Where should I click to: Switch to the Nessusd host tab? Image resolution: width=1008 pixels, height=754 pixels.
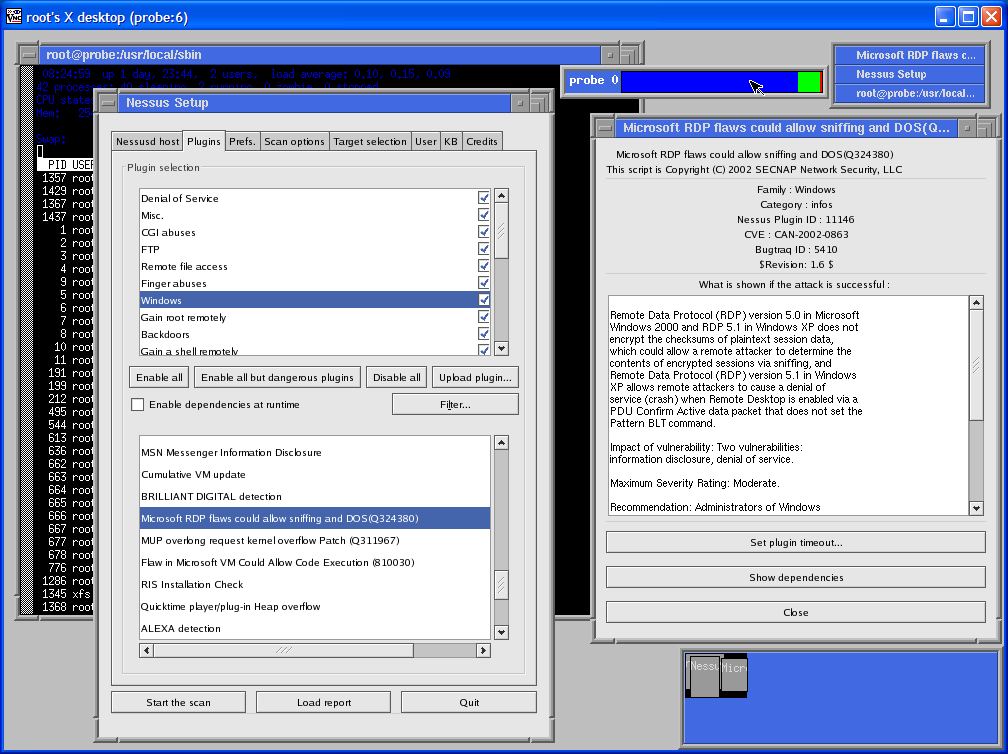coord(148,141)
